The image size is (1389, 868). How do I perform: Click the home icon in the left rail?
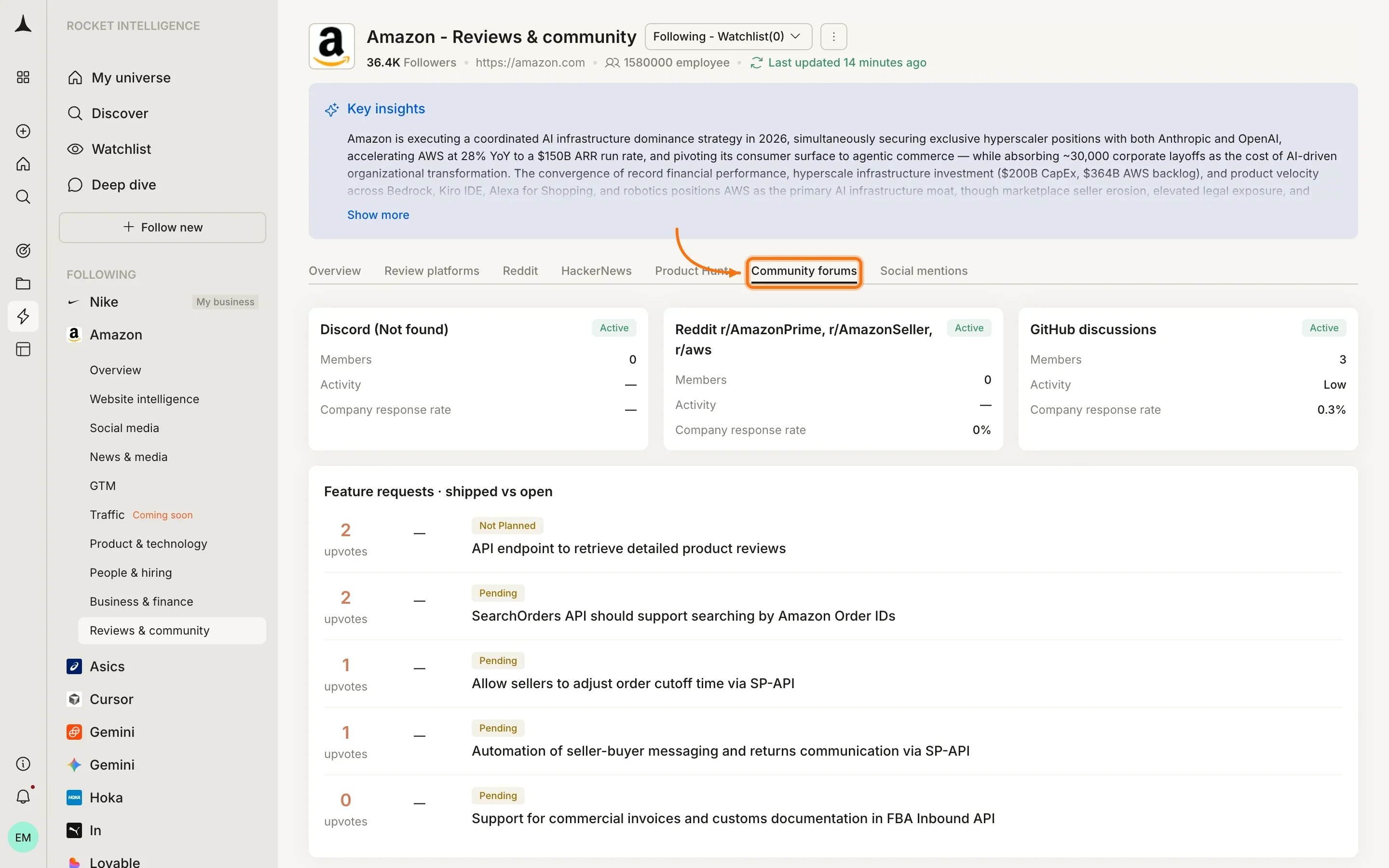23,164
